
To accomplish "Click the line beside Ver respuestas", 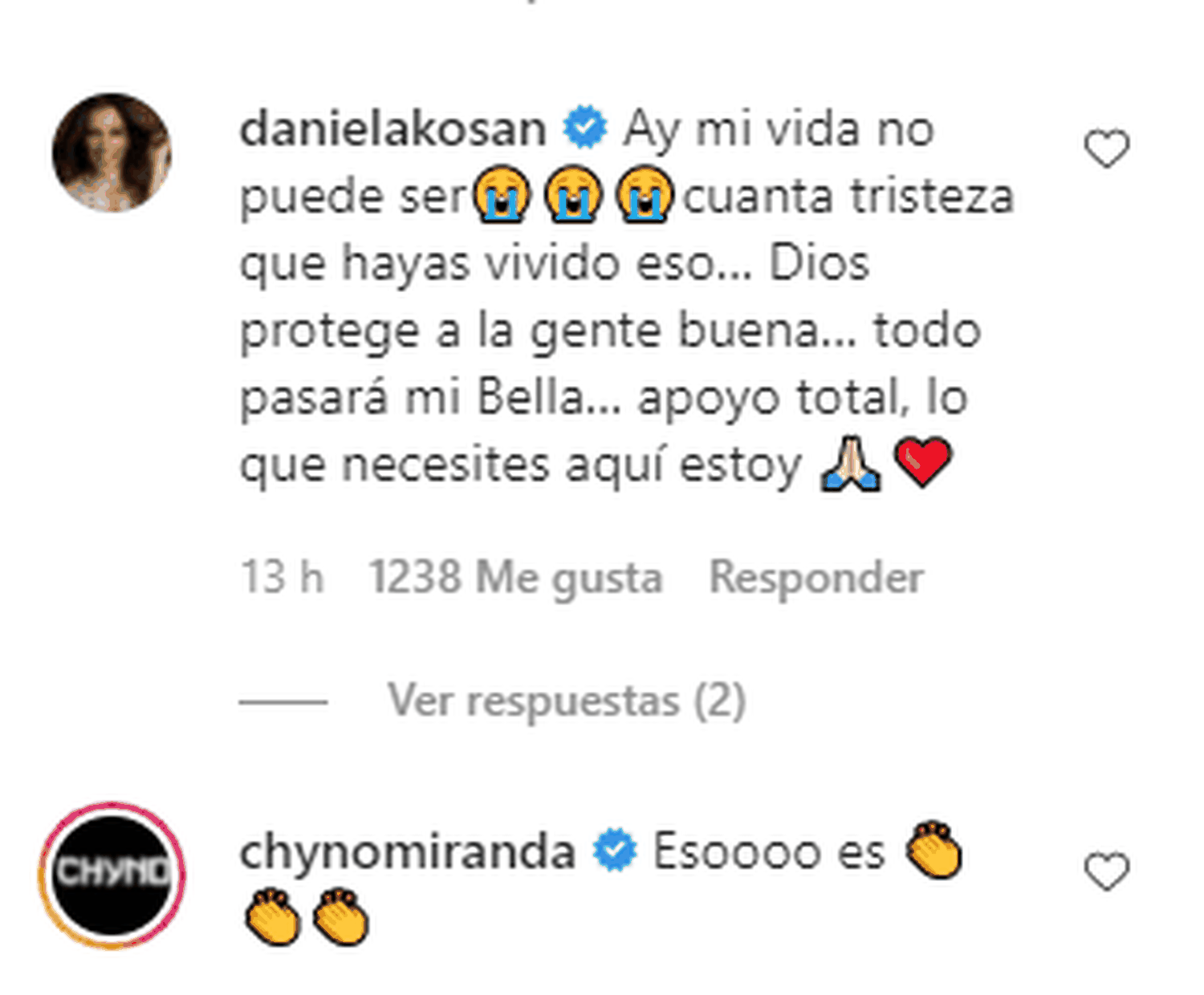I will tap(283, 702).
